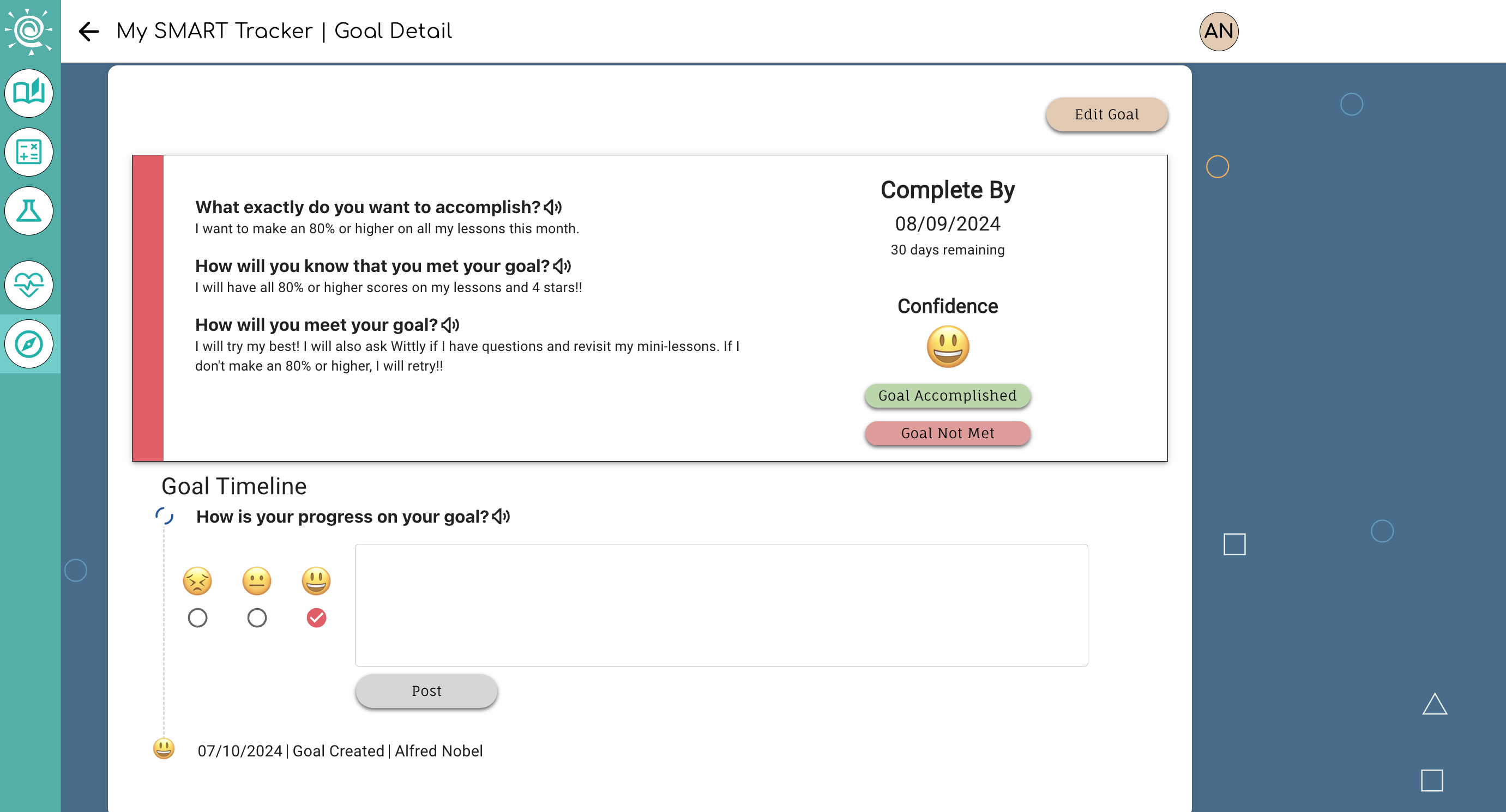Select the Math calculator icon in the sidebar
Screen dimensions: 1506x812
tap(29, 152)
